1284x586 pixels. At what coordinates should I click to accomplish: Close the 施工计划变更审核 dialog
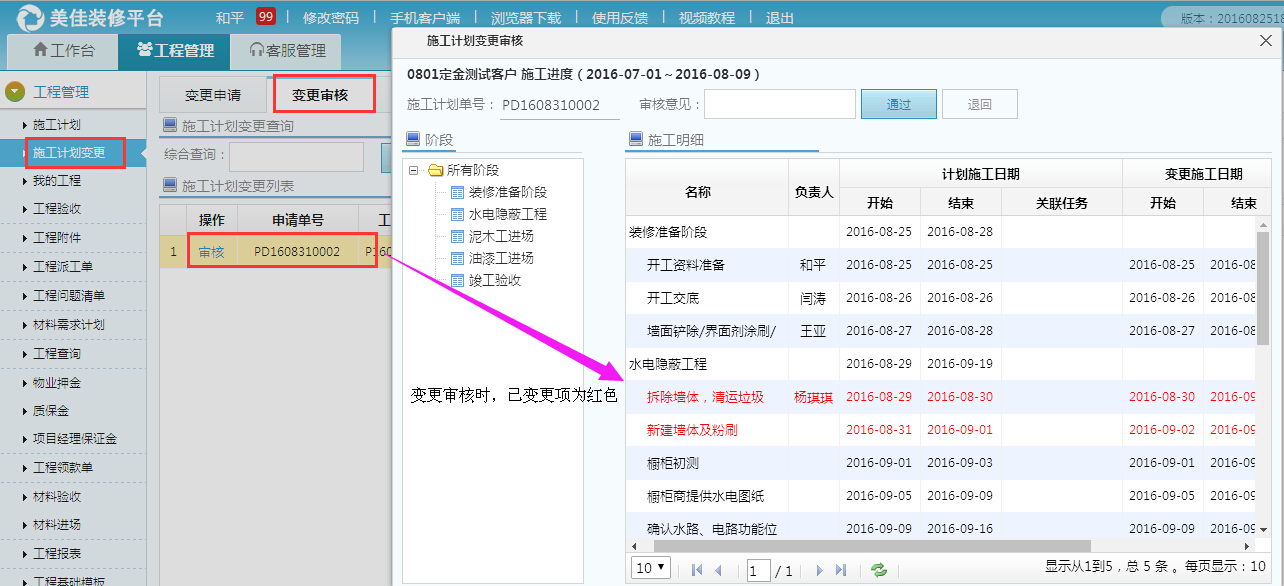click(1265, 41)
